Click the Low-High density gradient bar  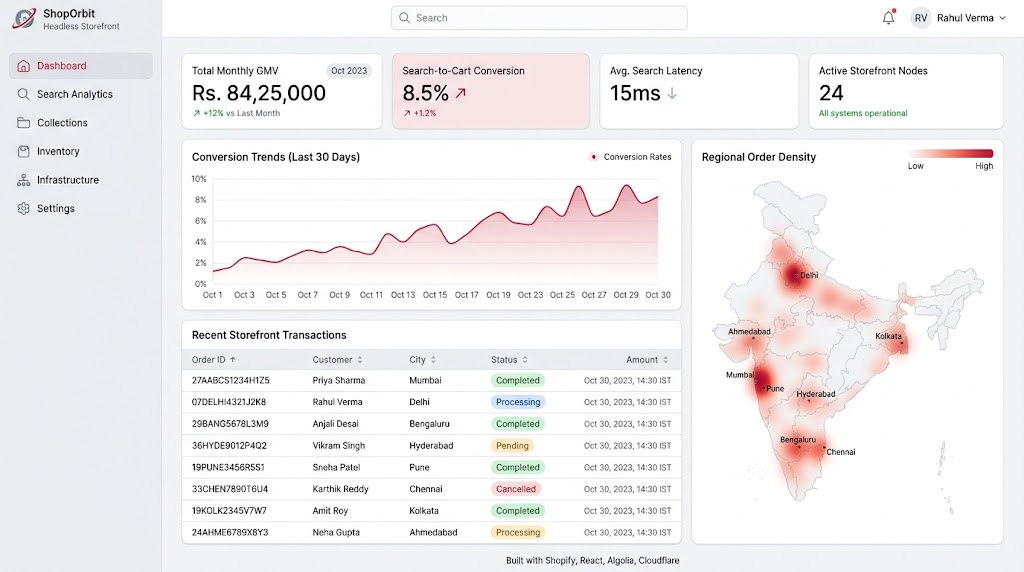(x=951, y=153)
